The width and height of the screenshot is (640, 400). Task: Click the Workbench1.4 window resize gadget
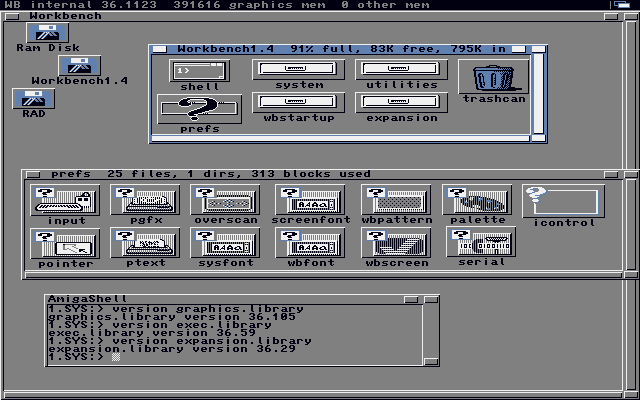coord(539,138)
